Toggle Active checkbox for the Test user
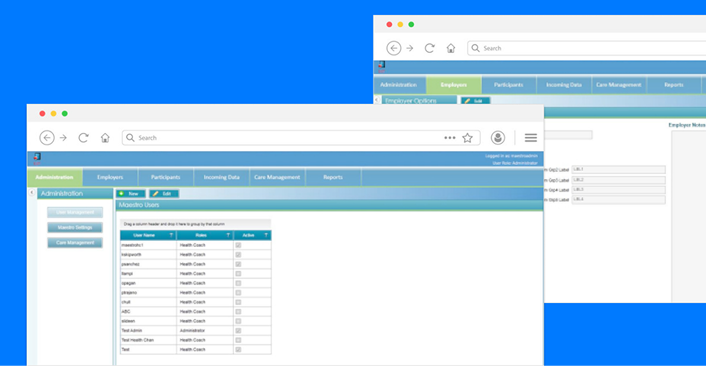Image resolution: width=706 pixels, height=366 pixels. pyautogui.click(x=238, y=349)
